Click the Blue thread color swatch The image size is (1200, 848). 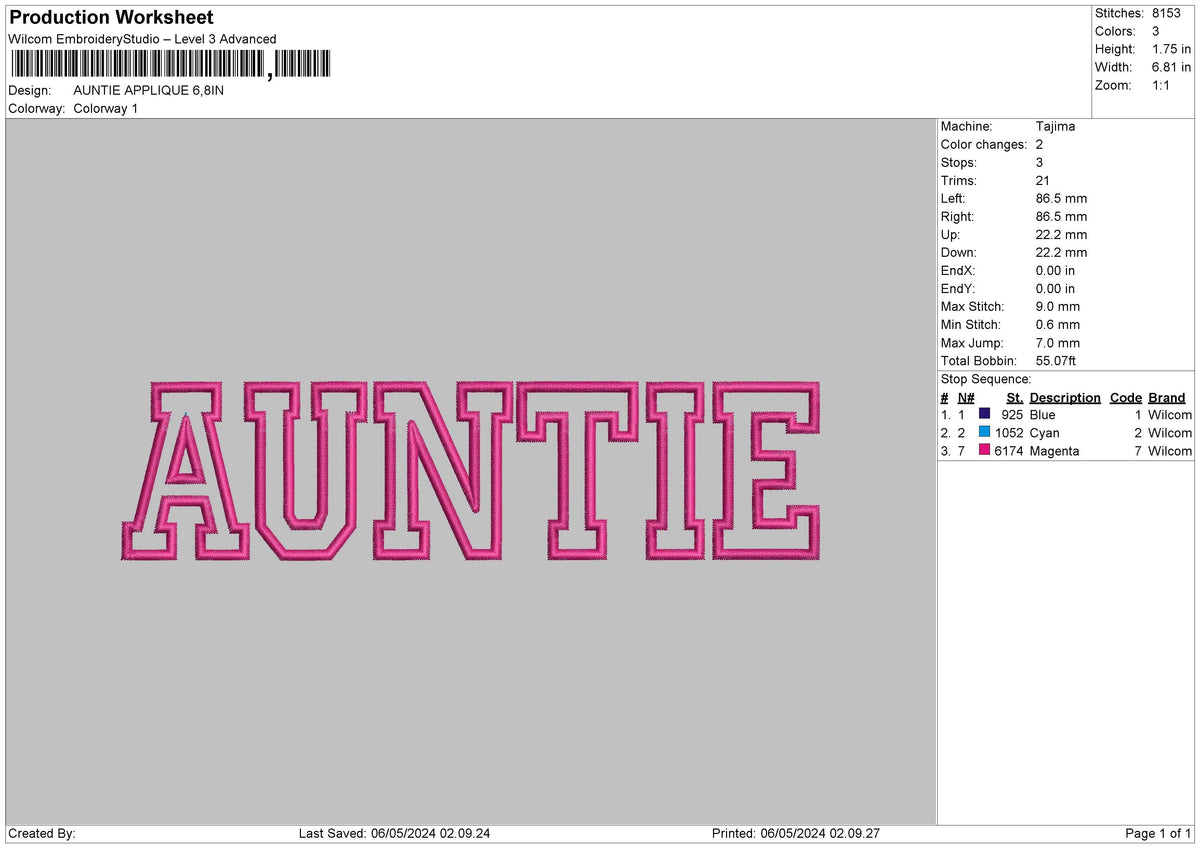click(x=985, y=414)
